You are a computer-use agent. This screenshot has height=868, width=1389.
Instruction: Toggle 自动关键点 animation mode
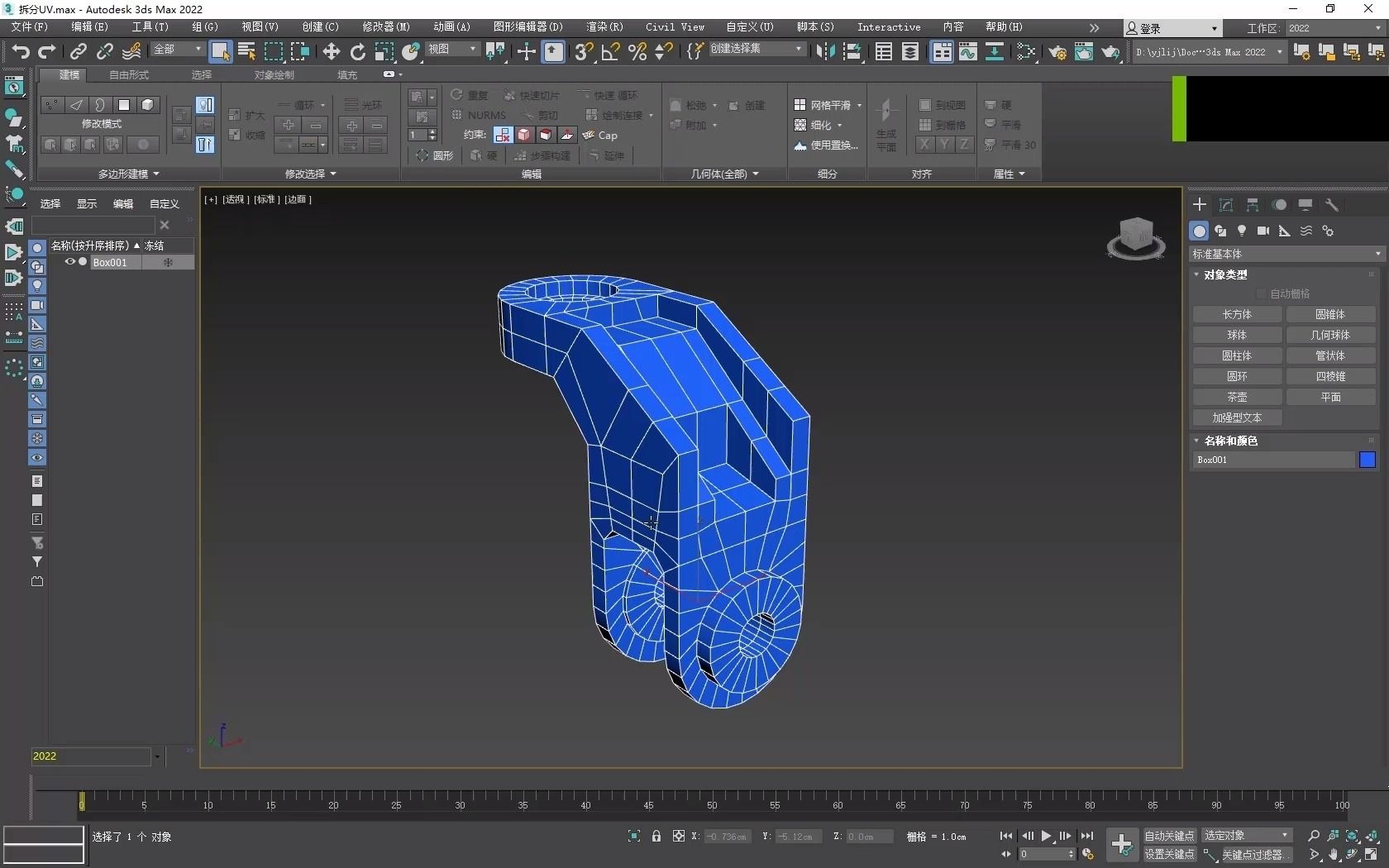pos(1169,836)
